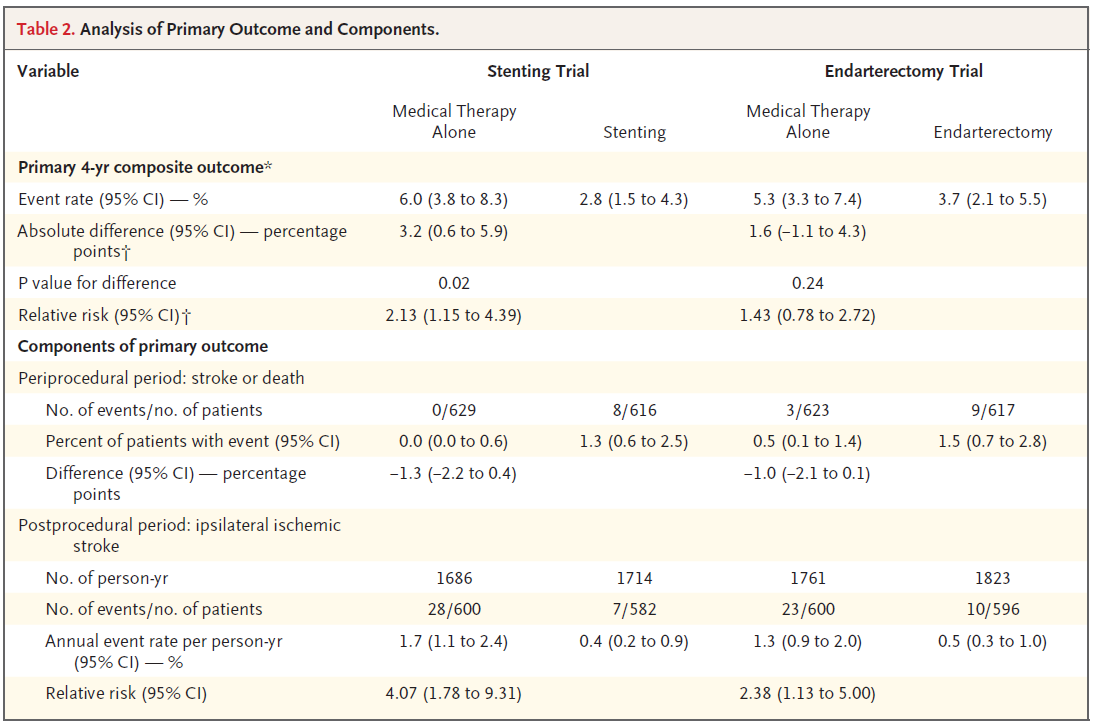Click the 1823 person-yr value
1093x726 pixels.
992,578
